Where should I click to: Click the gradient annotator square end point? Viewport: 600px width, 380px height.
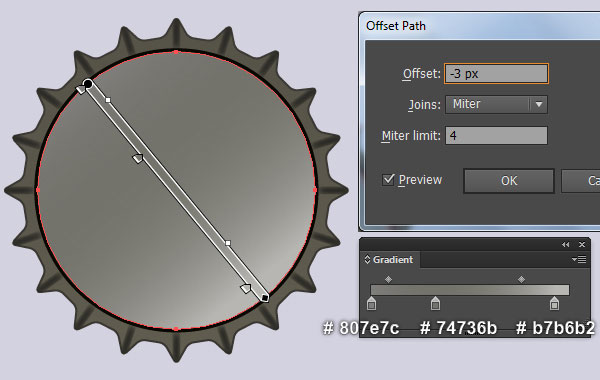(265, 297)
